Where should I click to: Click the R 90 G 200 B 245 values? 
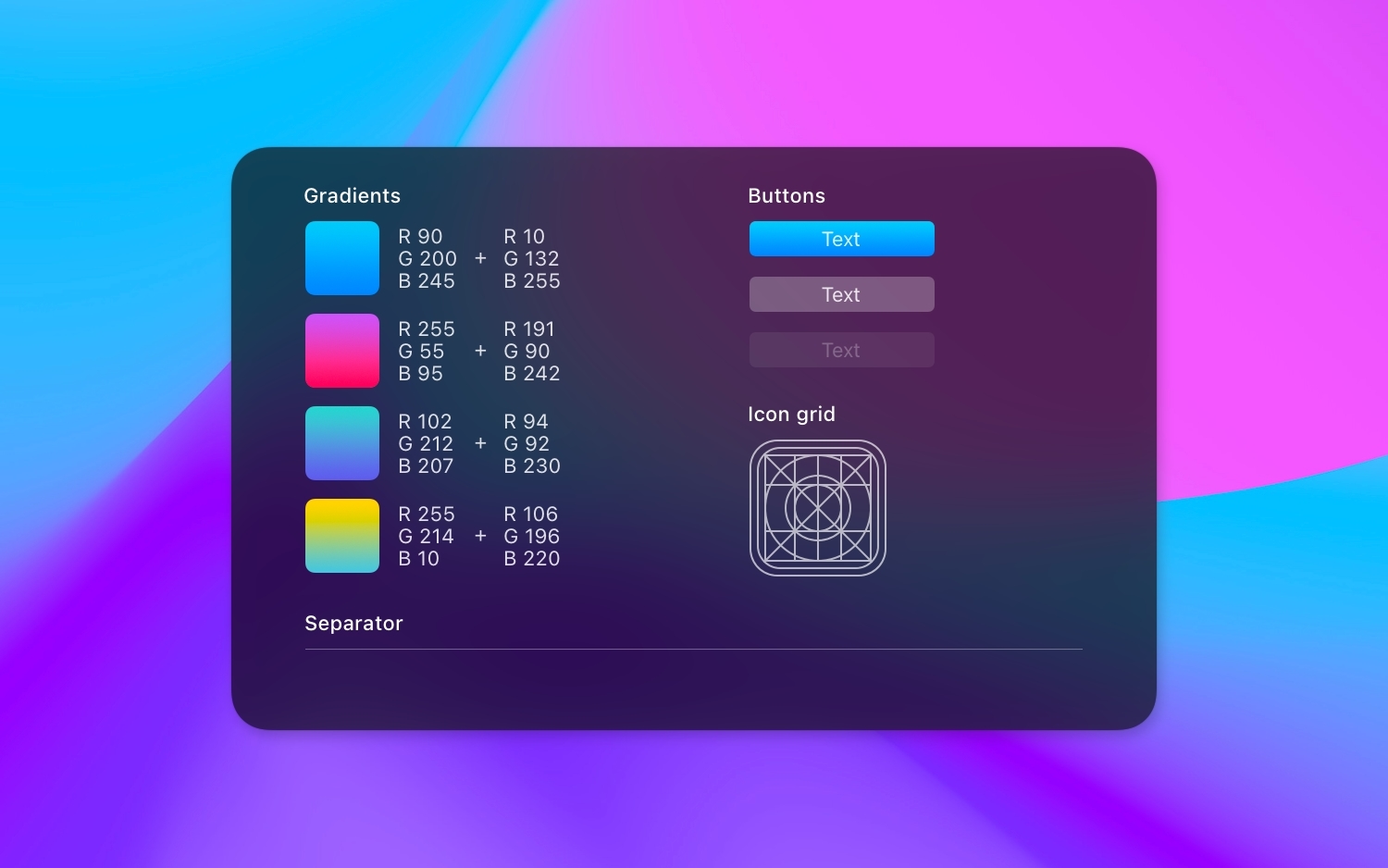(427, 259)
